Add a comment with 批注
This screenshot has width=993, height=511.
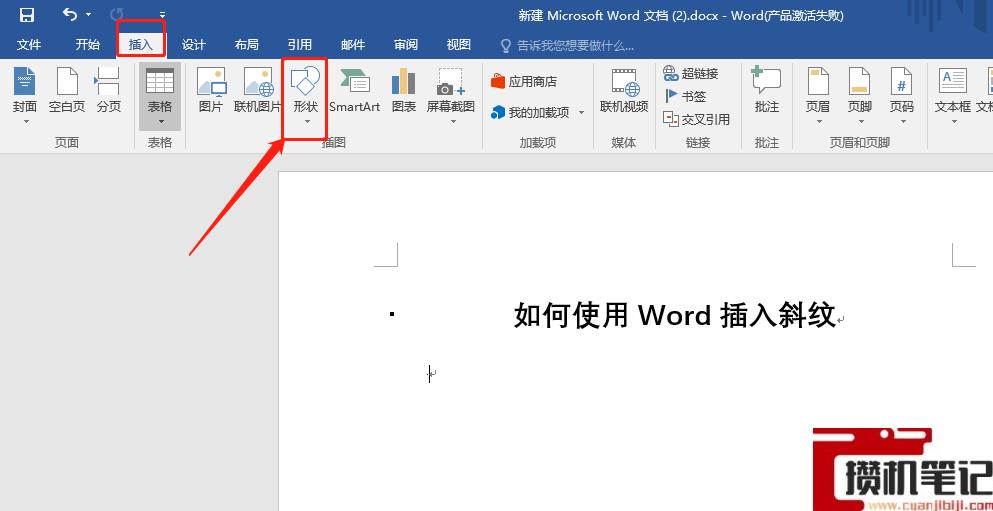[x=767, y=92]
